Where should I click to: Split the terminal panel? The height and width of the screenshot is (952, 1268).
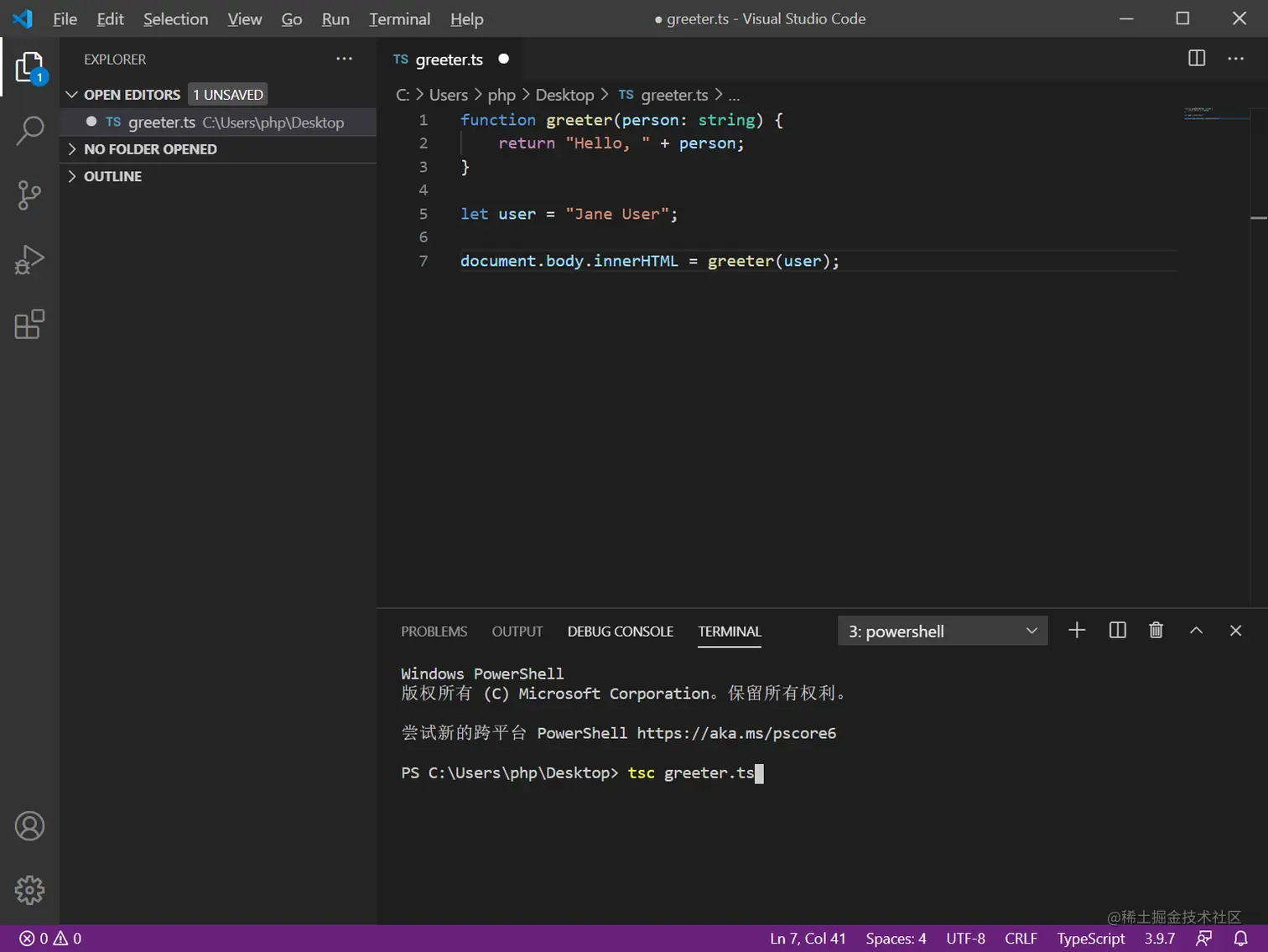[1117, 630]
